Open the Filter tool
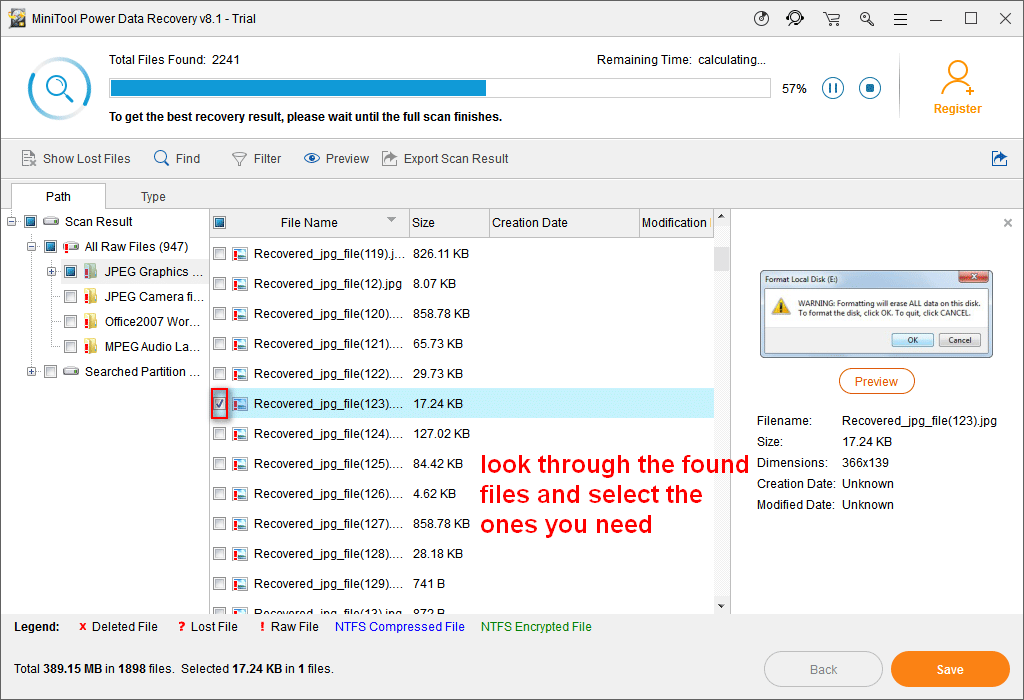Screen dimensions: 1024x700 (x=256, y=158)
